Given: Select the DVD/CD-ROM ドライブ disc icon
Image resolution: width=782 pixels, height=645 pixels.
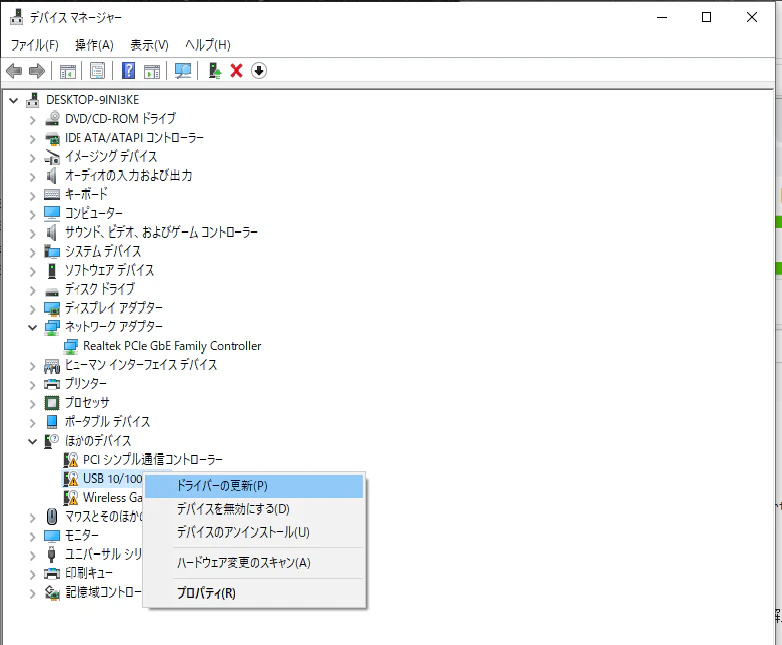Looking at the screenshot, I should pyautogui.click(x=52, y=119).
